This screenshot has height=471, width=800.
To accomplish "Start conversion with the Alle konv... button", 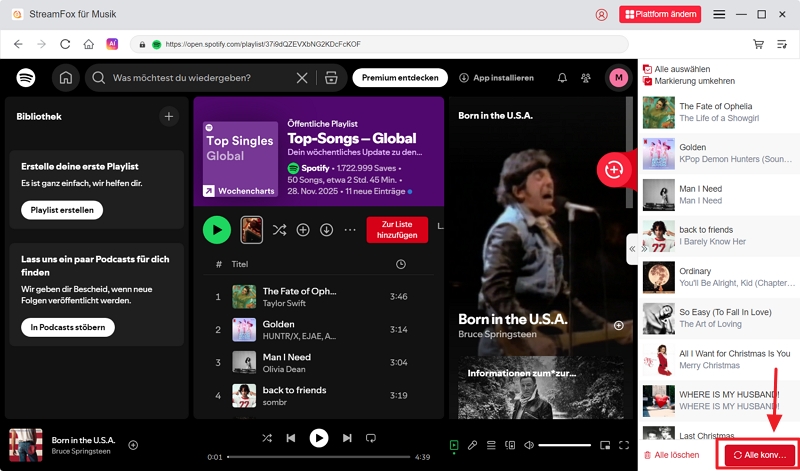I will (x=760, y=455).
